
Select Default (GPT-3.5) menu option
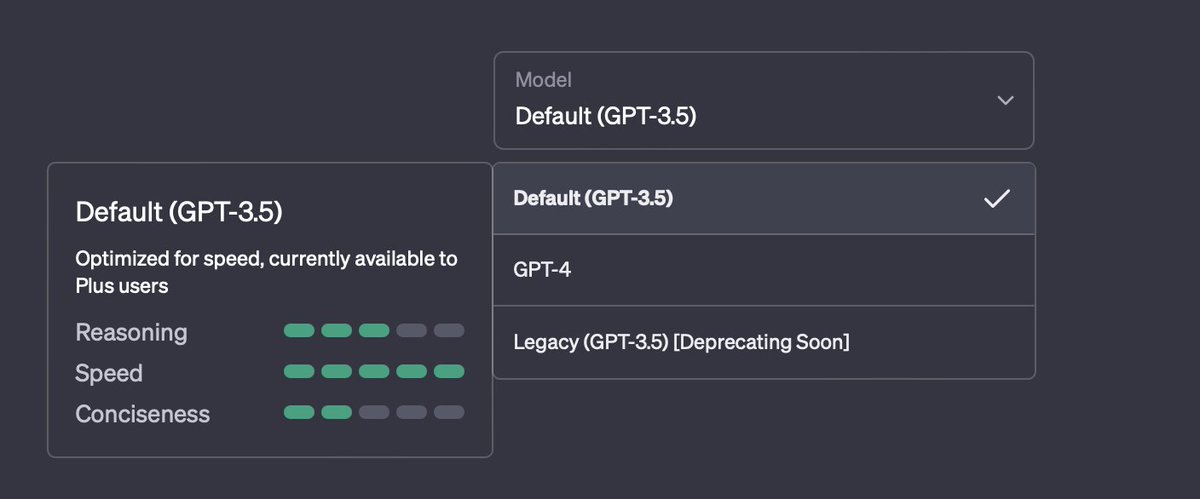(x=763, y=198)
